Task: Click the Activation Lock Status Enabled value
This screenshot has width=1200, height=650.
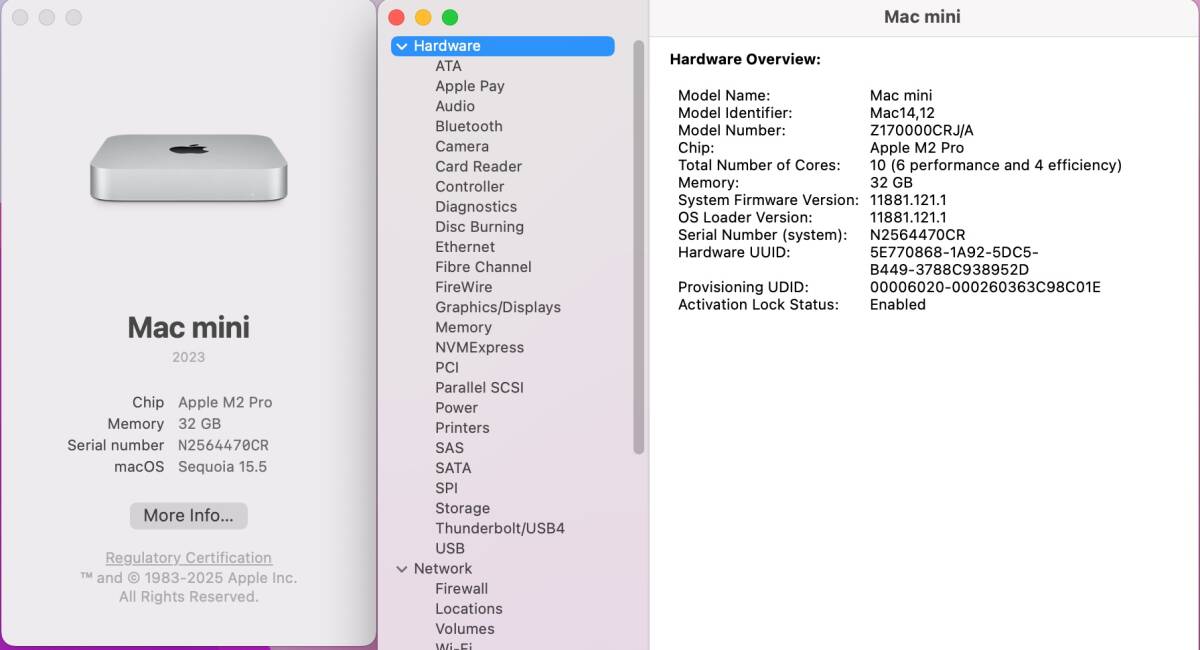Action: [x=898, y=304]
